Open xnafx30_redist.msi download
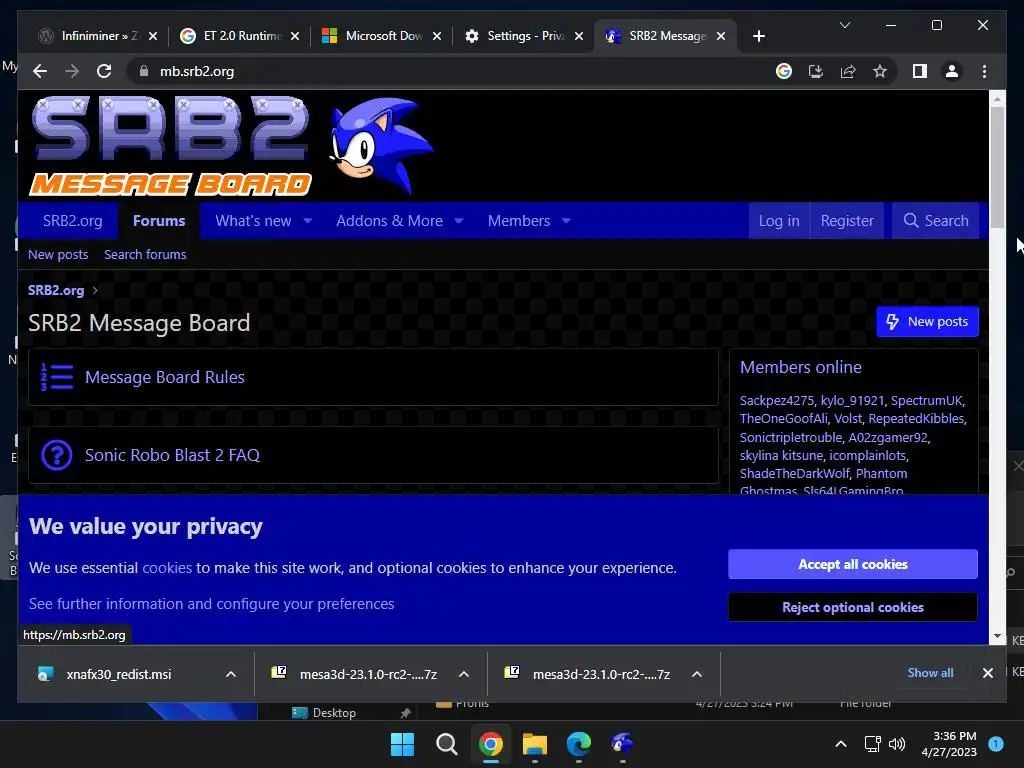The width and height of the screenshot is (1024, 768). [118, 674]
